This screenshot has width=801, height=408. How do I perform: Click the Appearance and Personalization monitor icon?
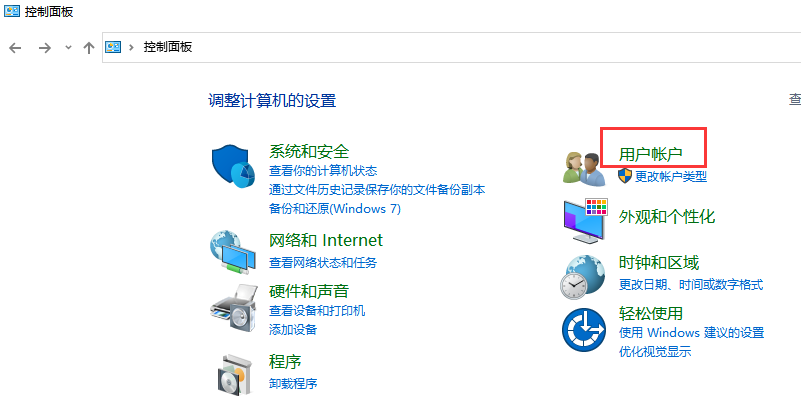pos(585,221)
